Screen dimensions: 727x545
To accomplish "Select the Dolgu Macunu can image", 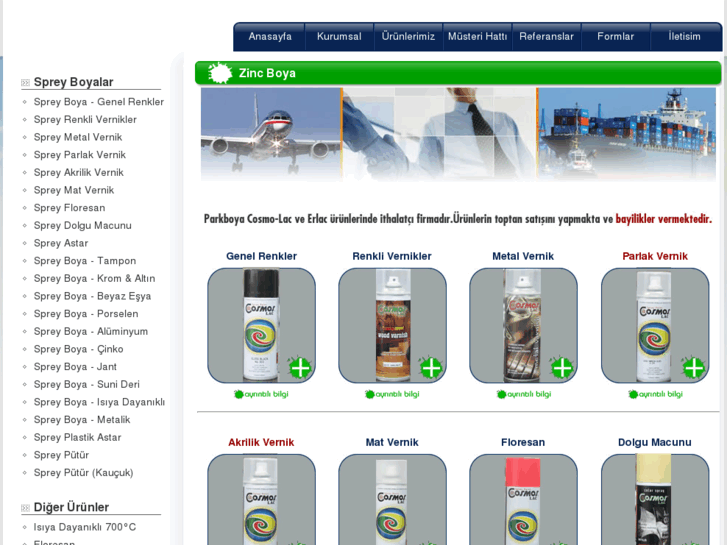I will click(653, 500).
